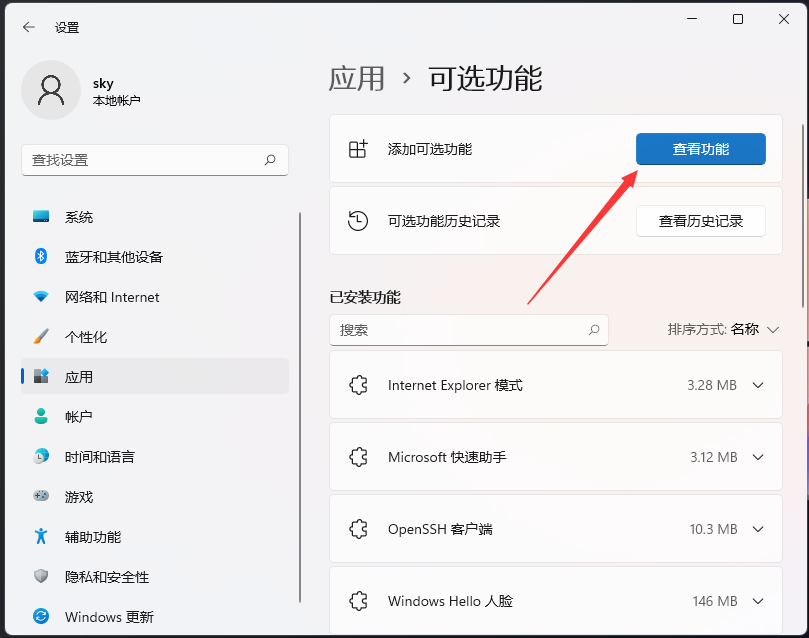Viewport: 809px width, 638px height.
Task: Click the 蓝牙和其他设备 Bluetooth icon
Action: tap(40, 257)
